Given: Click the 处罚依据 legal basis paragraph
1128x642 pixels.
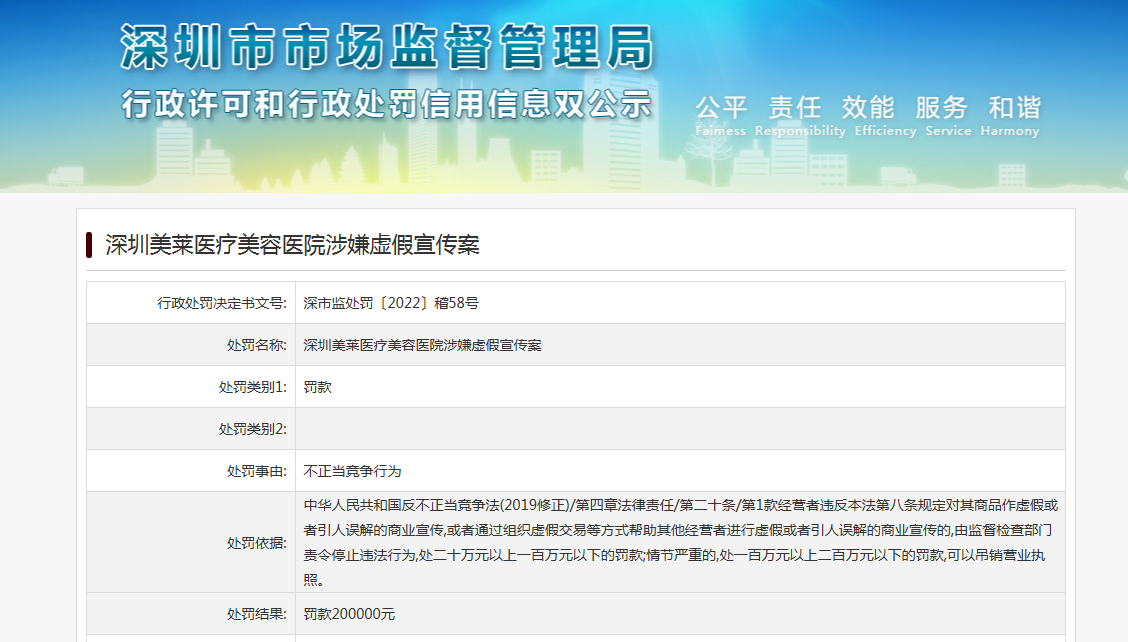Looking at the screenshot, I should point(680,542).
